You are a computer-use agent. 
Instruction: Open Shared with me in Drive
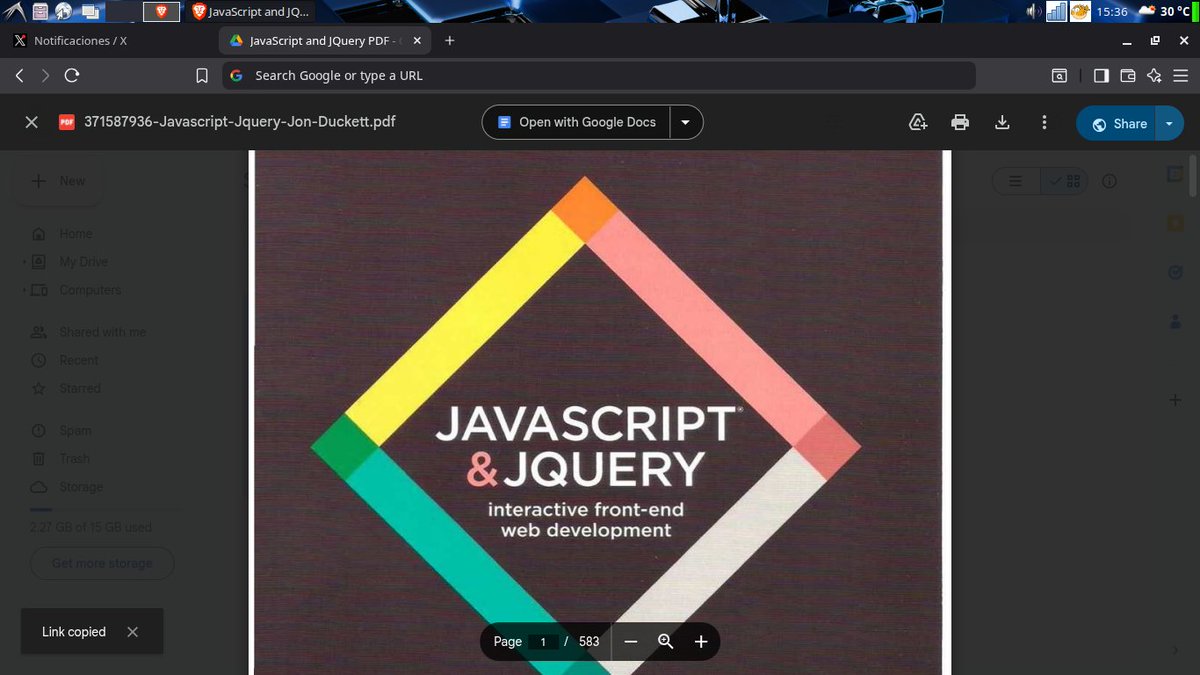coord(102,332)
